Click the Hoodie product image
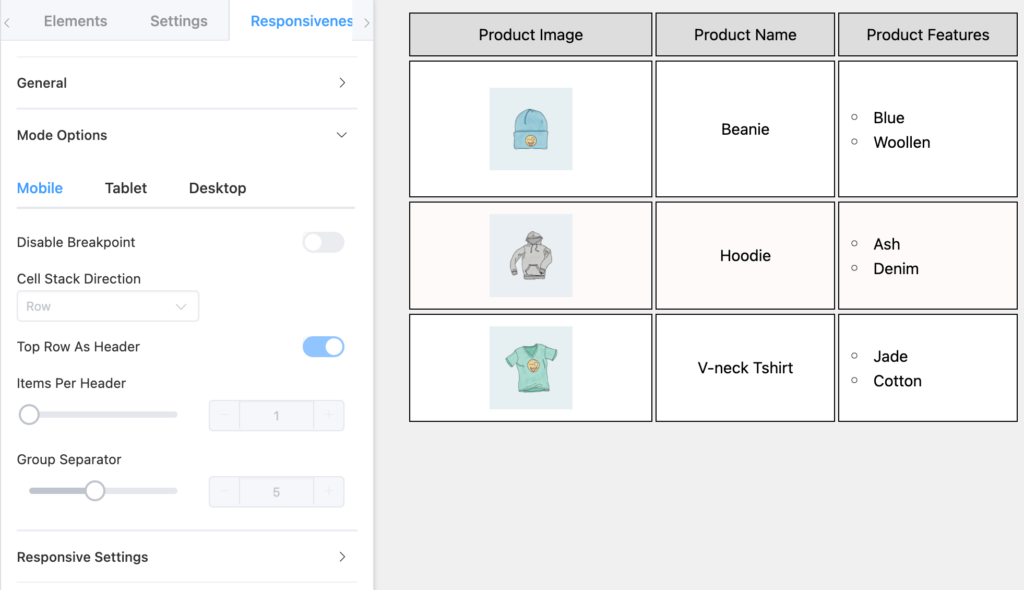The width and height of the screenshot is (1024, 590). coord(531,255)
